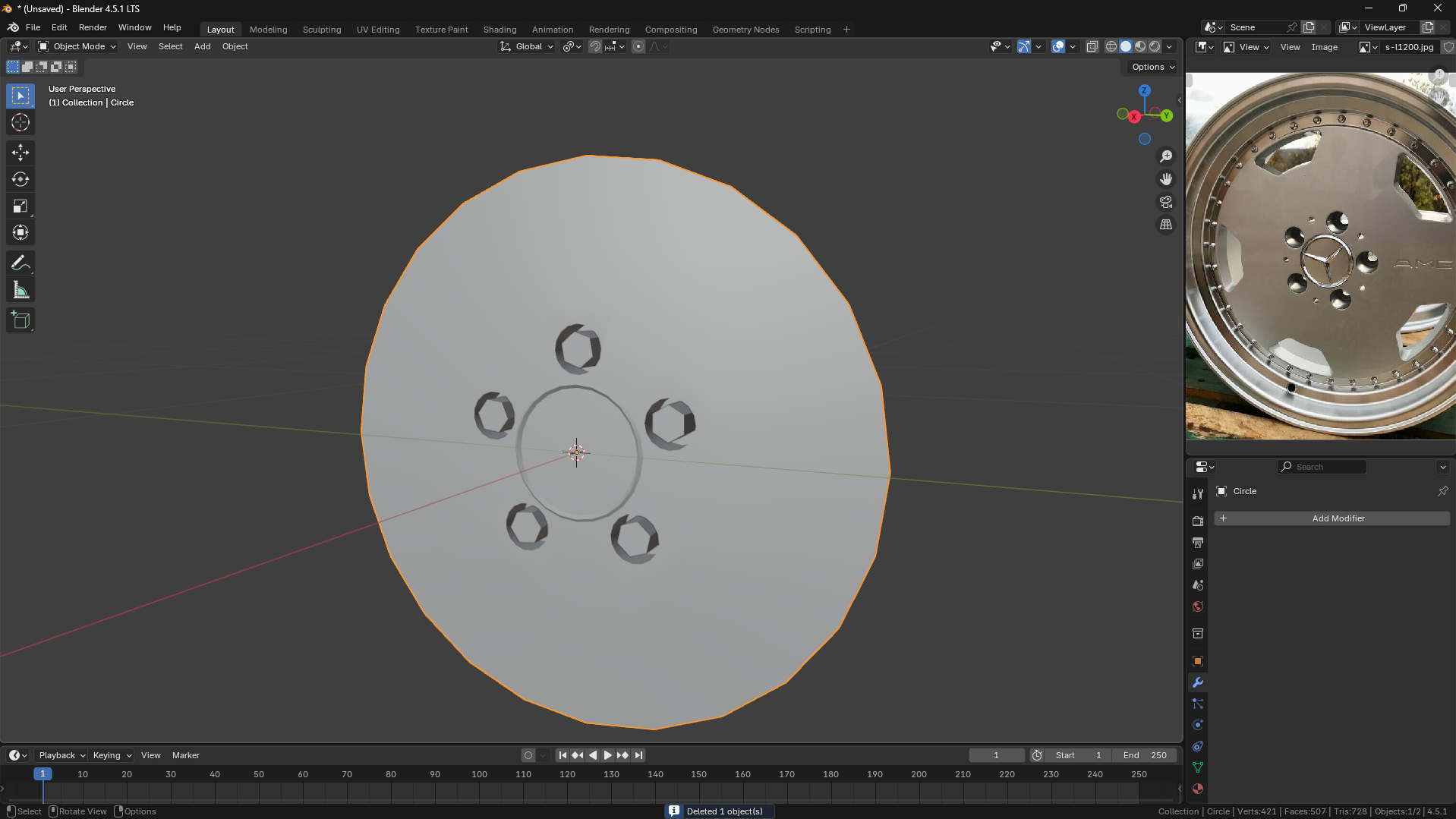The height and width of the screenshot is (819, 1456).
Task: Switch viewport shading to Rendered
Action: (1155, 47)
